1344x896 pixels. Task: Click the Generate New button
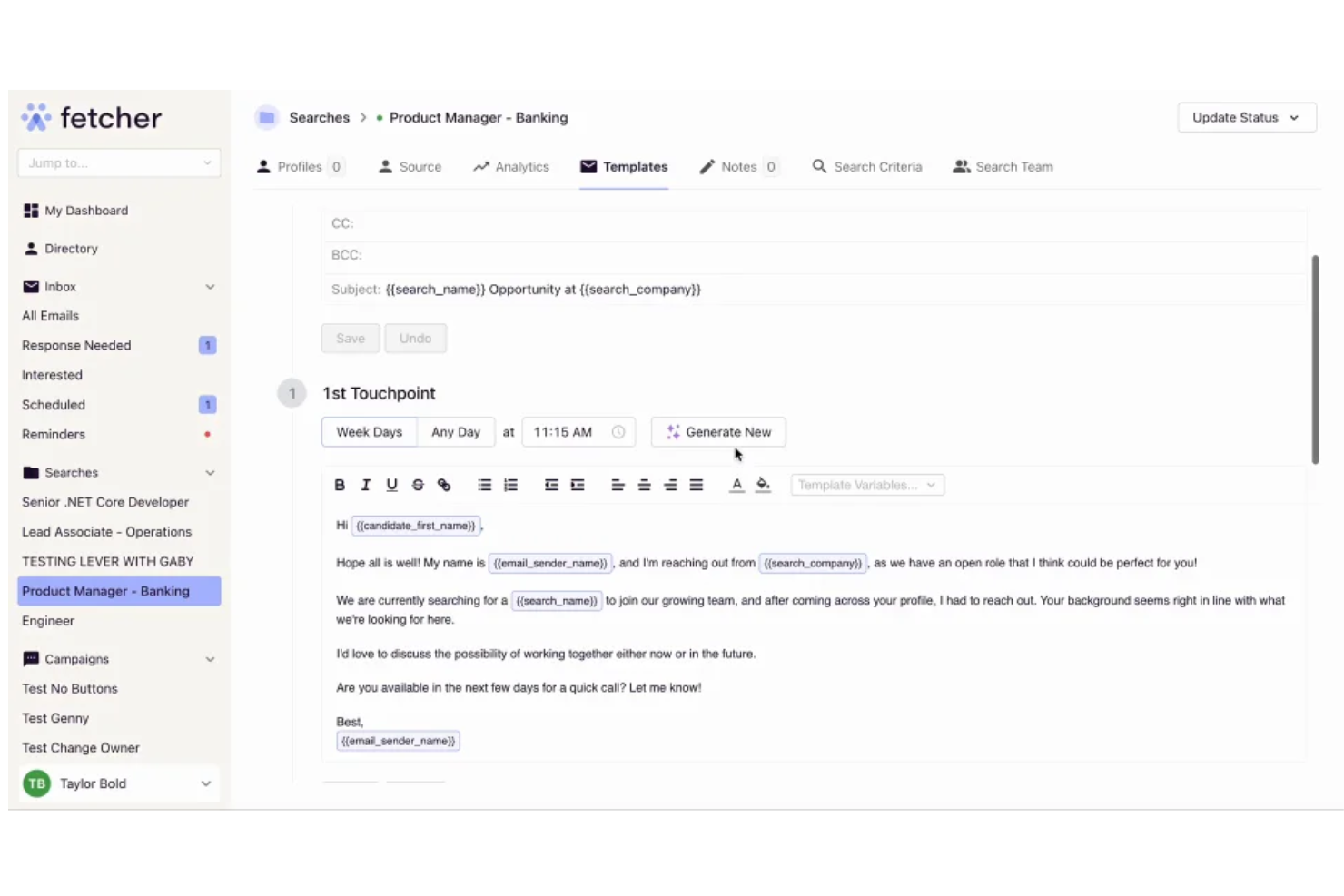(x=718, y=432)
